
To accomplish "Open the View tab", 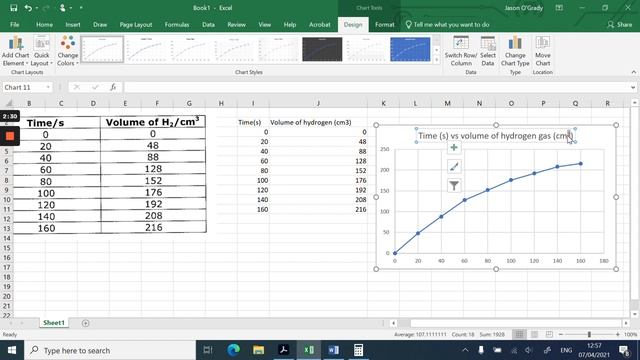I will tap(264, 24).
